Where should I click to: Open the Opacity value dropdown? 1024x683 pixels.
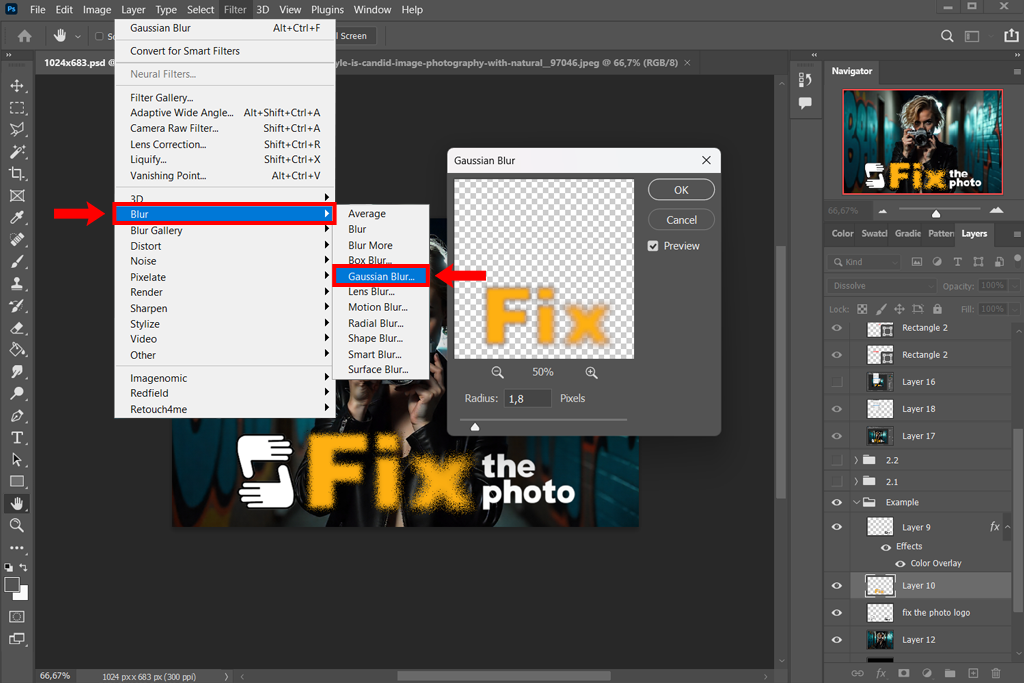(x=1014, y=286)
